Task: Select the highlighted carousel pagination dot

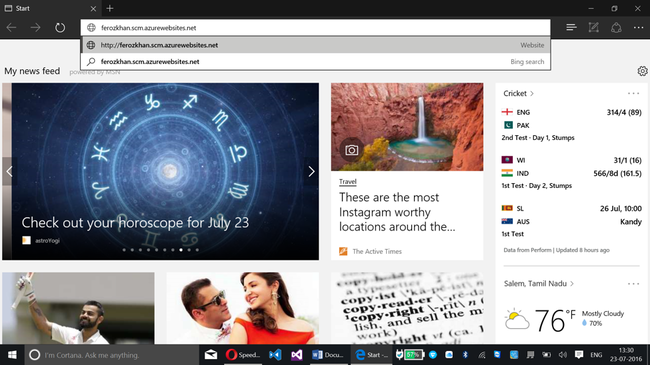Action: tap(181, 250)
